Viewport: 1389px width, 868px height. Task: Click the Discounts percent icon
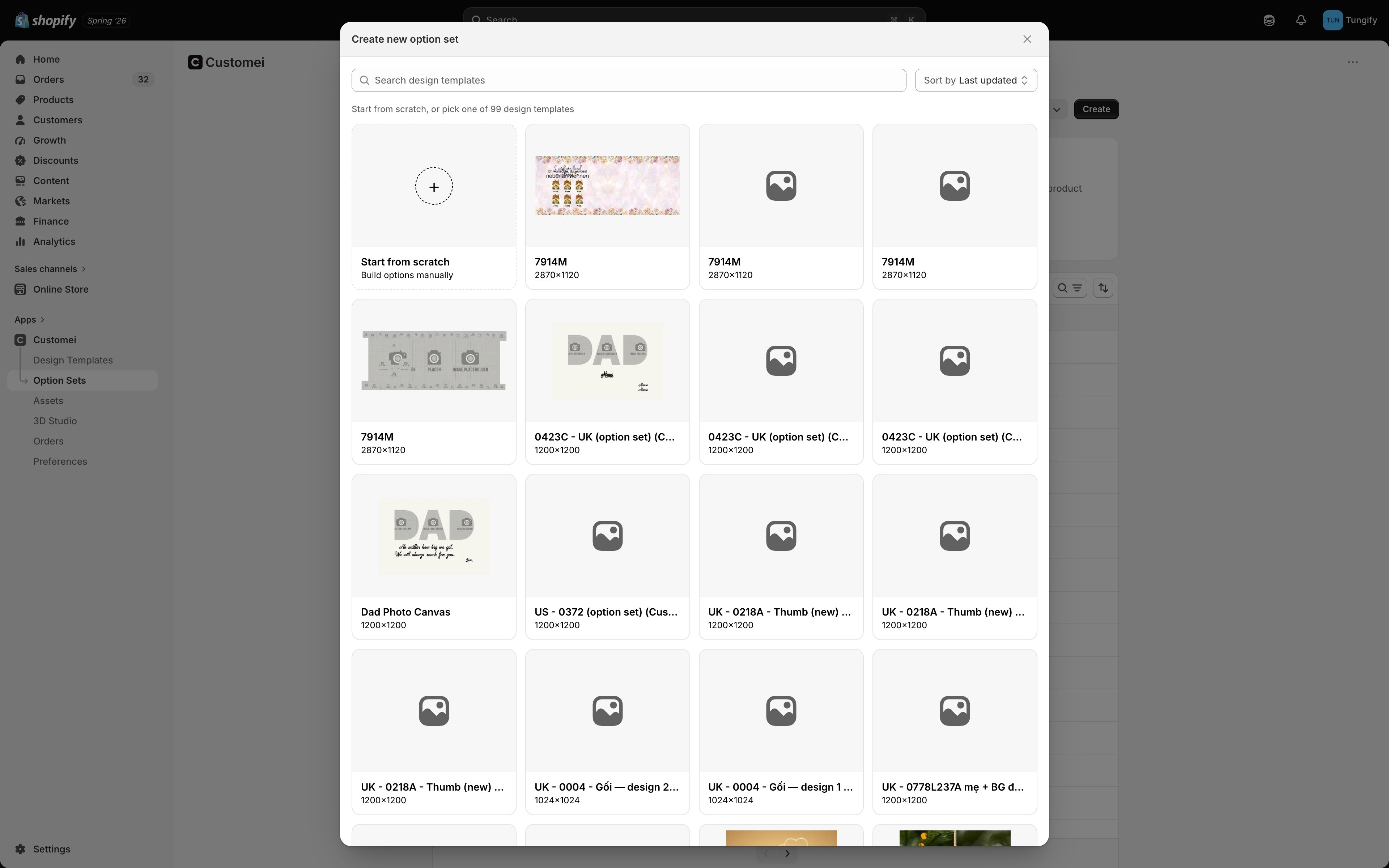click(21, 161)
